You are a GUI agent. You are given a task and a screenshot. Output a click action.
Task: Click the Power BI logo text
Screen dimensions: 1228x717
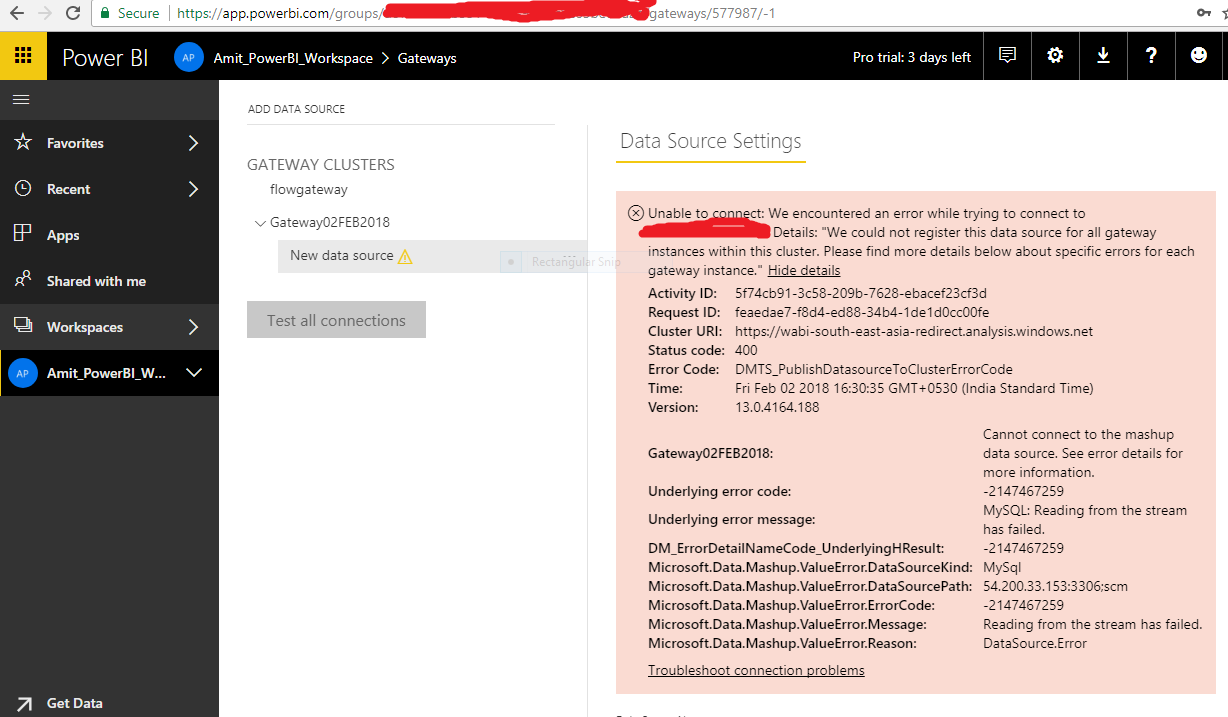tap(105, 58)
